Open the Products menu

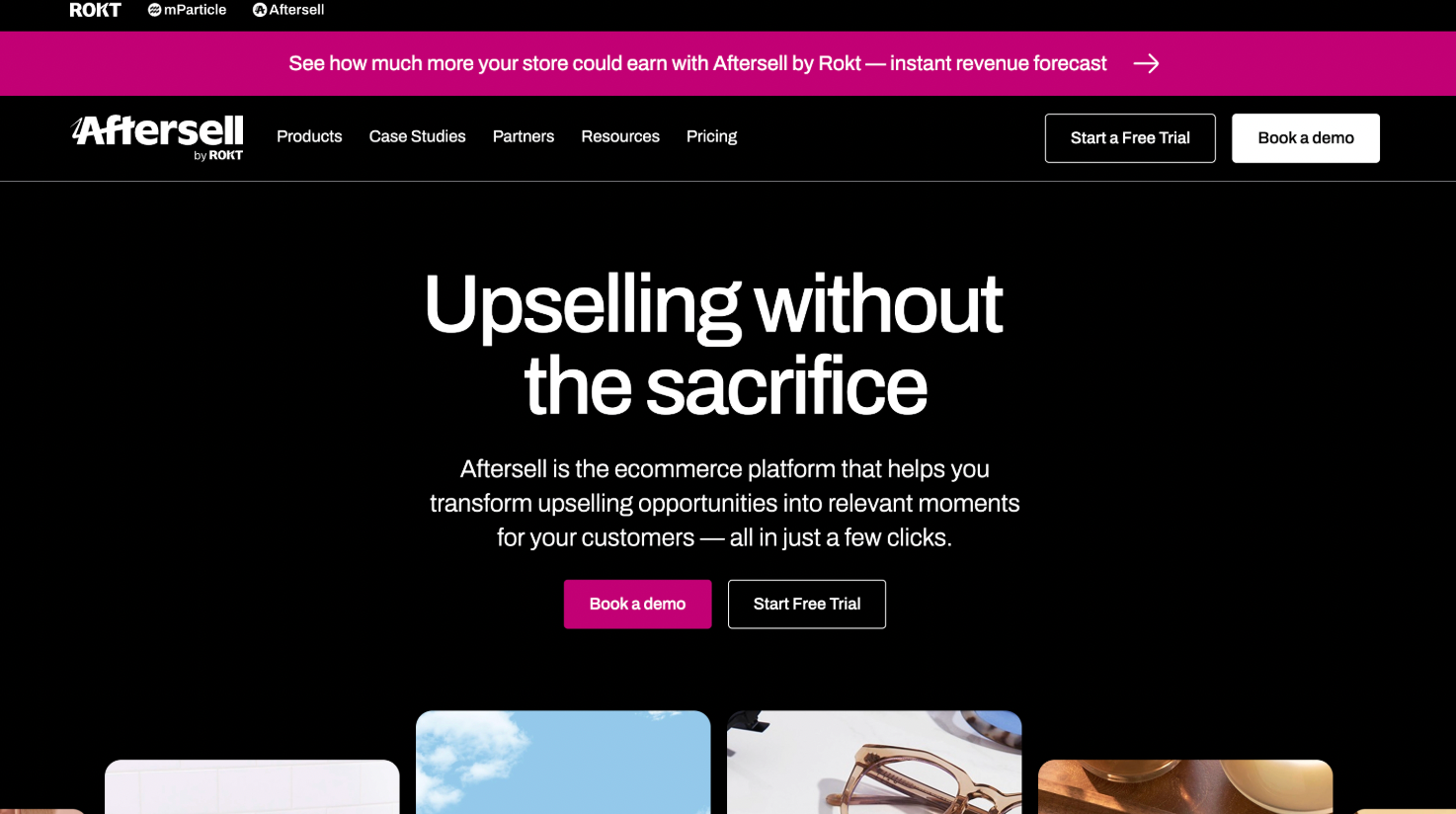(309, 136)
